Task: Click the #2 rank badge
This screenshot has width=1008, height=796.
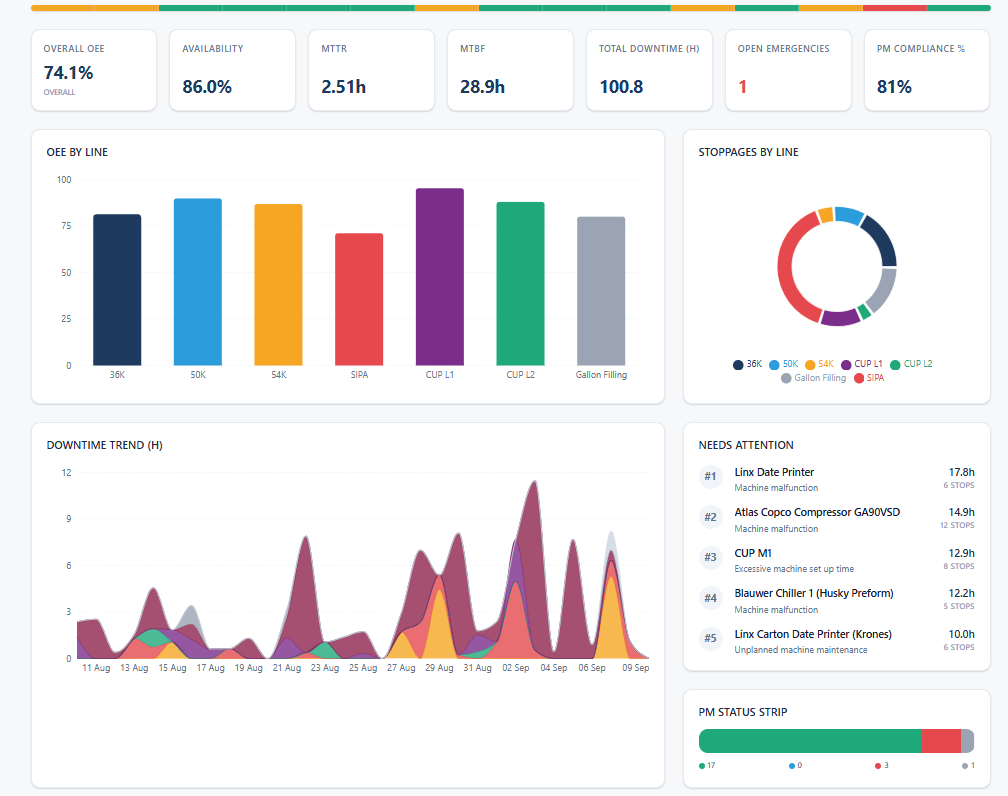Action: [x=710, y=517]
